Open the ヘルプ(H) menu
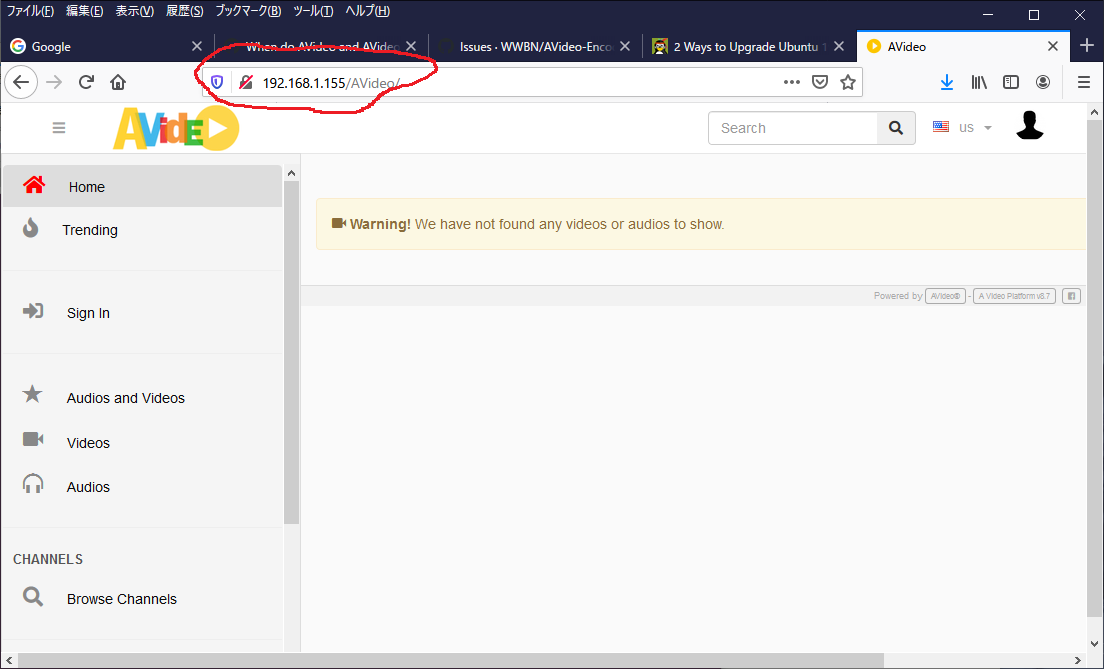 coord(368,11)
